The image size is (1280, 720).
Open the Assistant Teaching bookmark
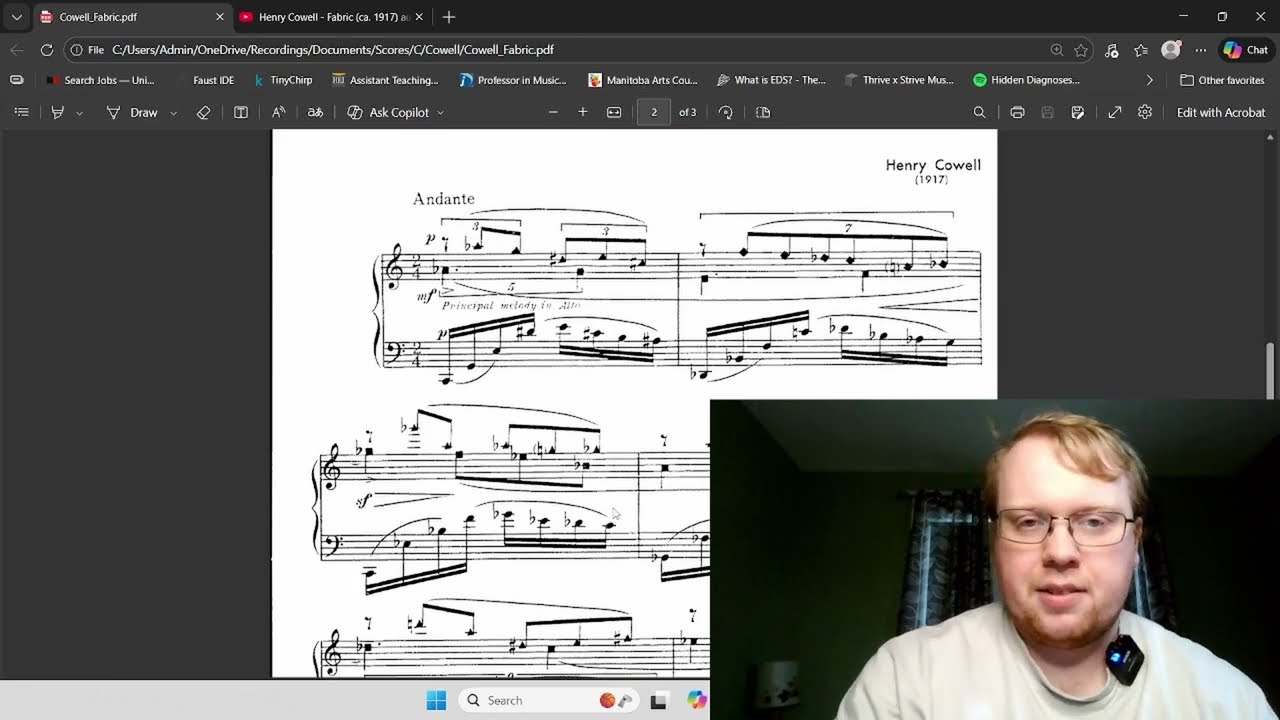tap(385, 80)
